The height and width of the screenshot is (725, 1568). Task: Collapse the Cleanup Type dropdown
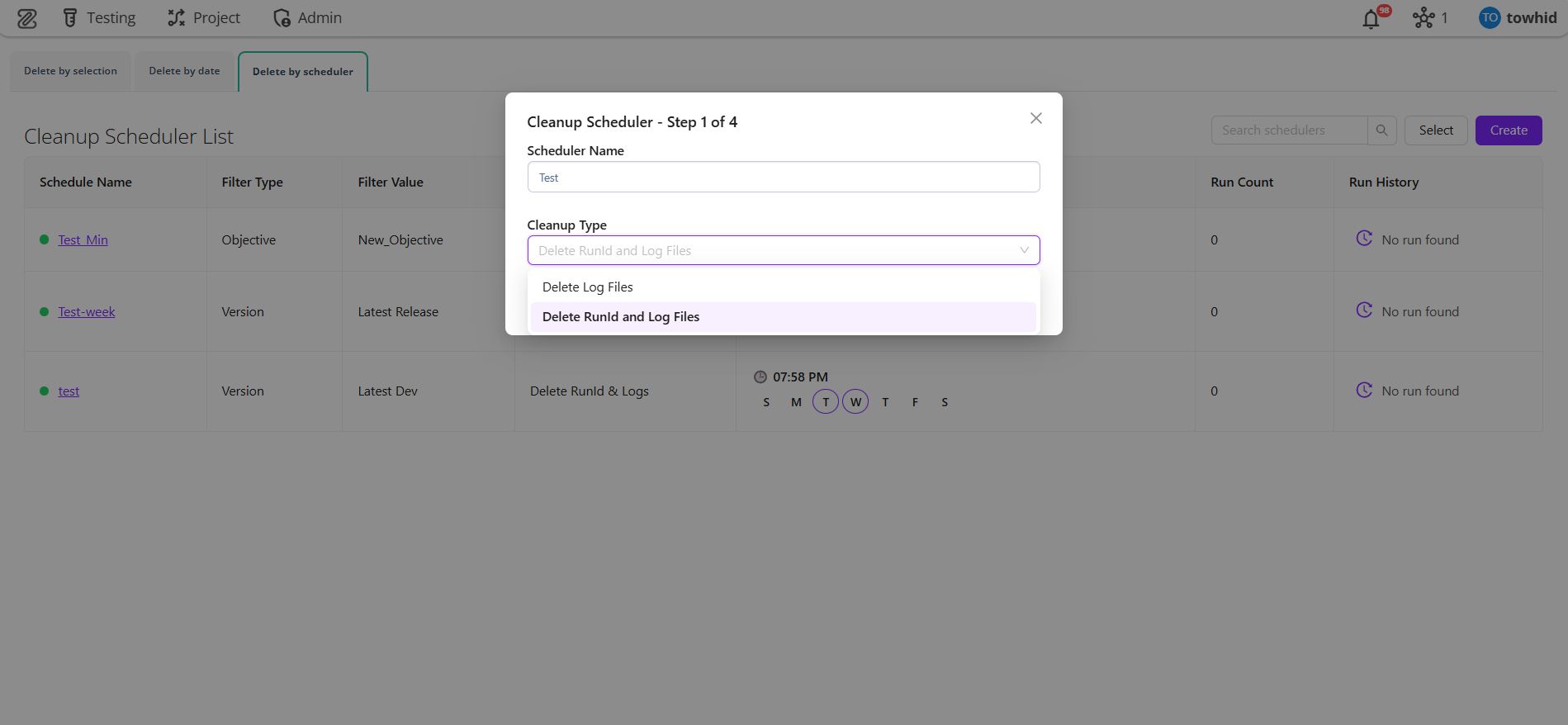1024,250
